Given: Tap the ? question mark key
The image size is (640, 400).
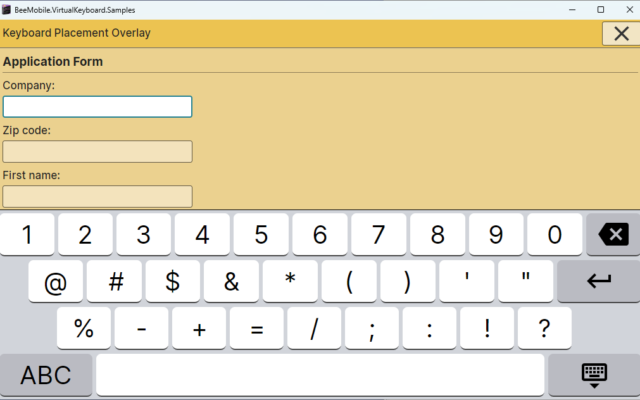Looking at the screenshot, I should click(x=544, y=328).
